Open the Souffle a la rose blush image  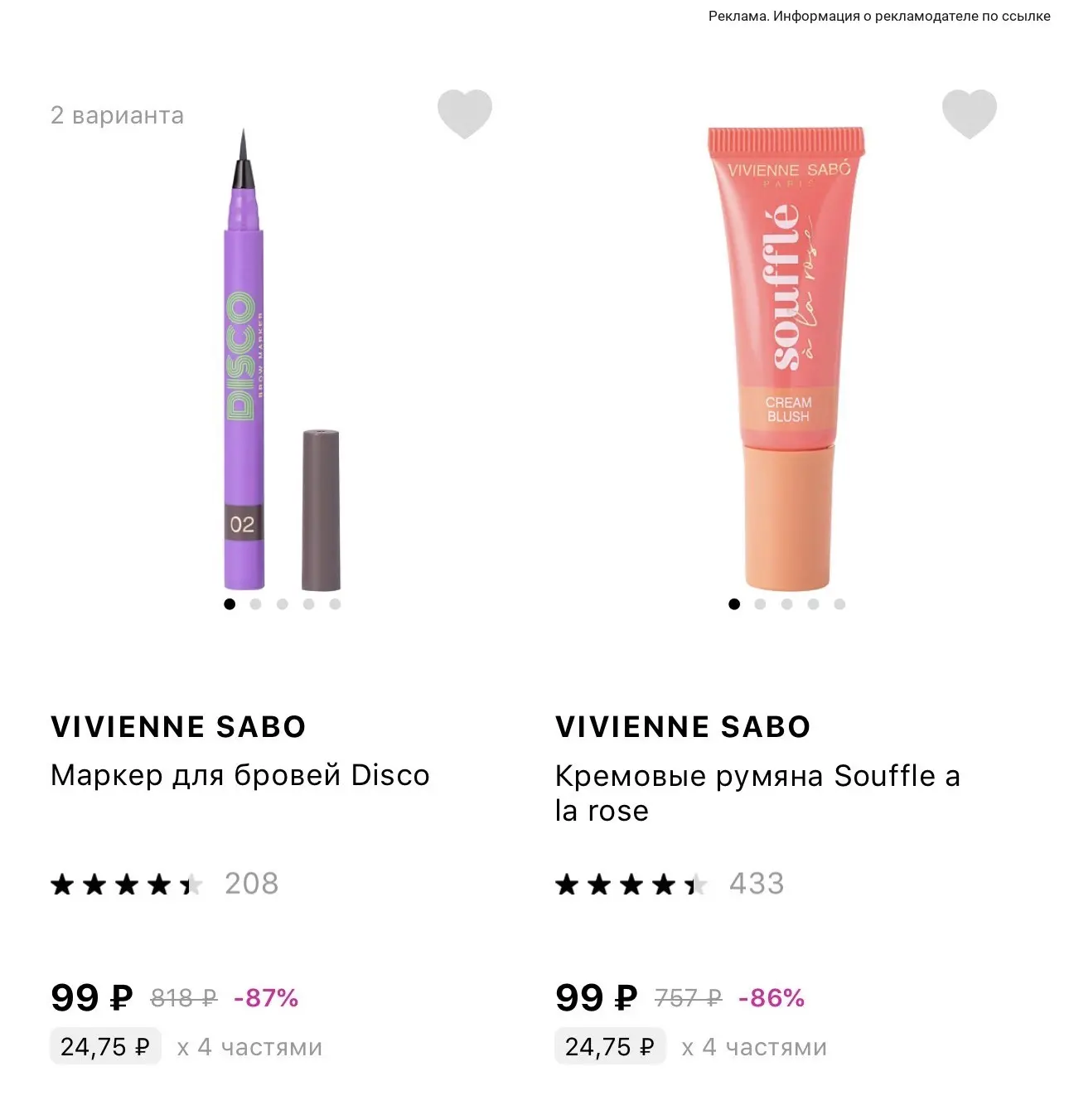(786, 358)
